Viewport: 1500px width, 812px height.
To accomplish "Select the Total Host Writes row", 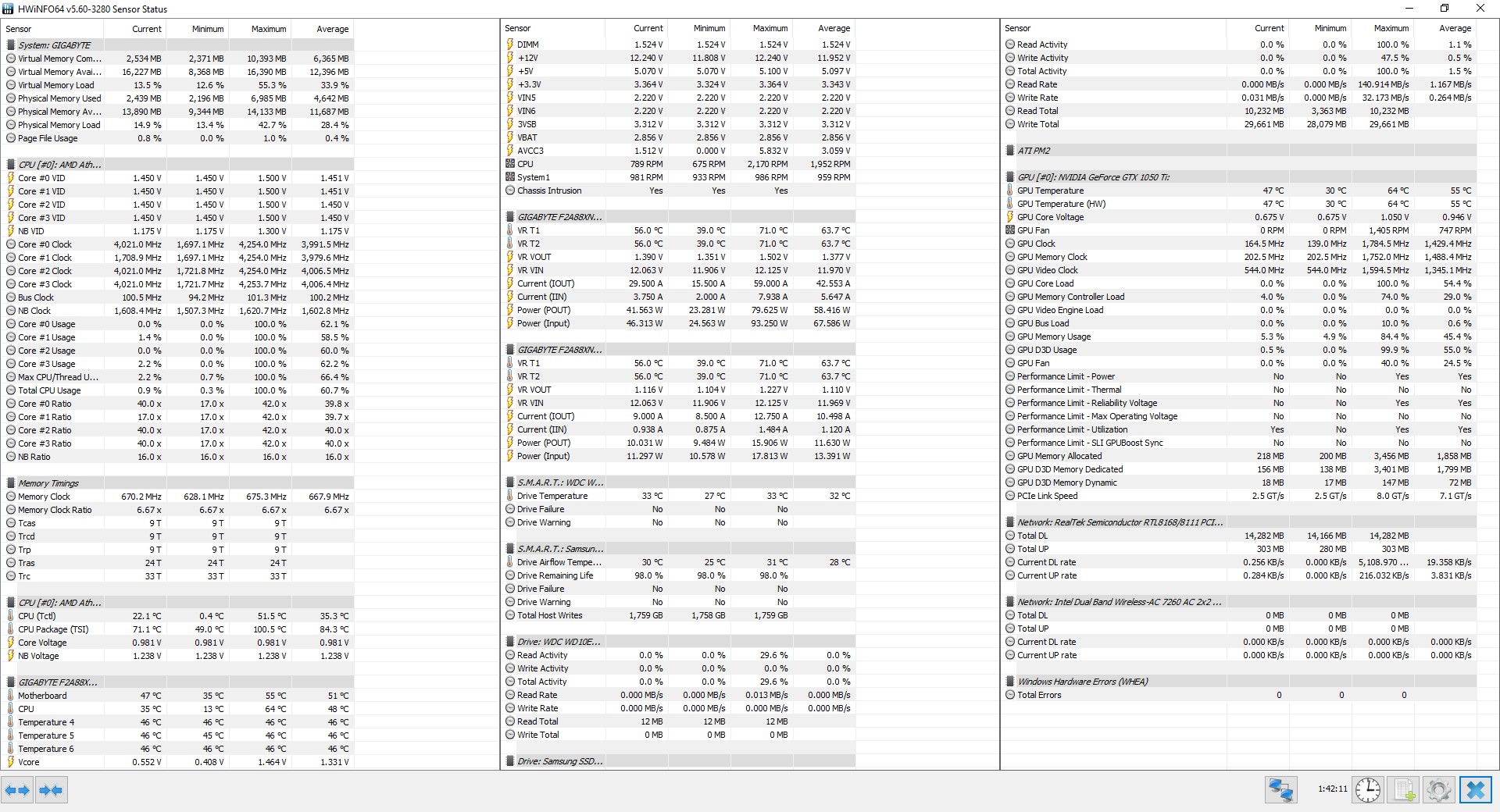I will coord(680,615).
